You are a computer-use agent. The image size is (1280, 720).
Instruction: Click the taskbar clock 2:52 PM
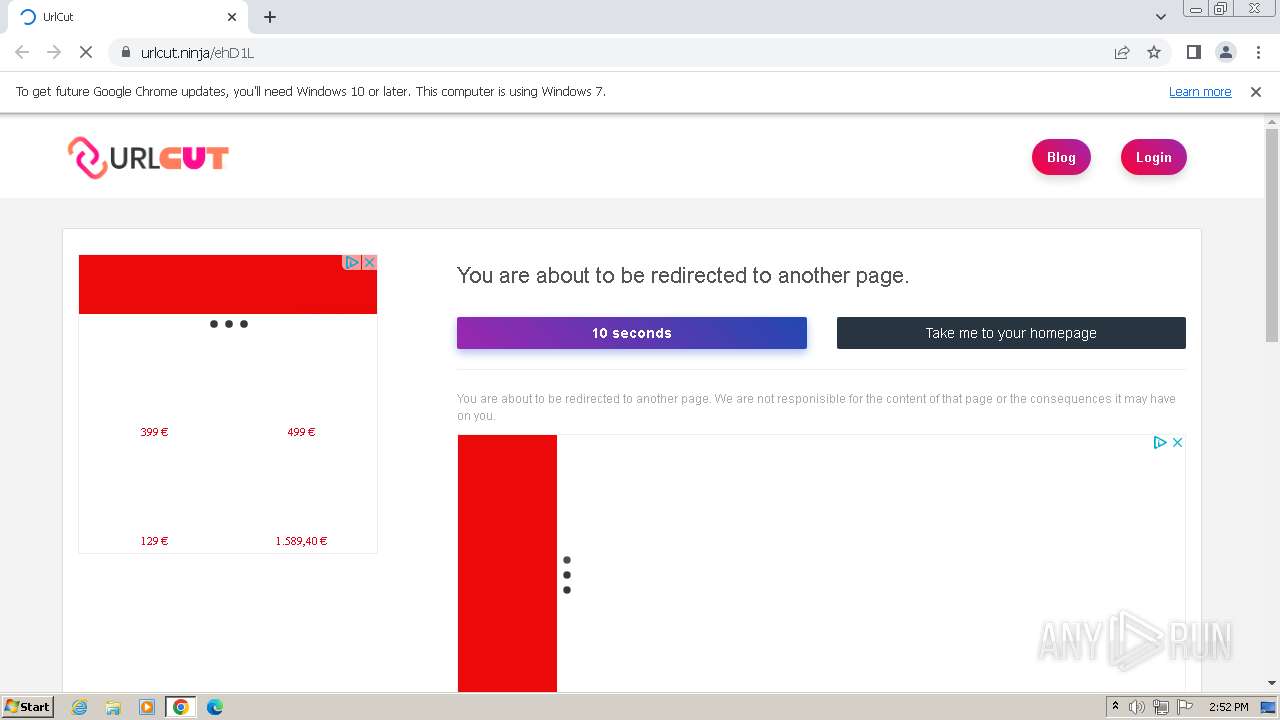tap(1228, 707)
